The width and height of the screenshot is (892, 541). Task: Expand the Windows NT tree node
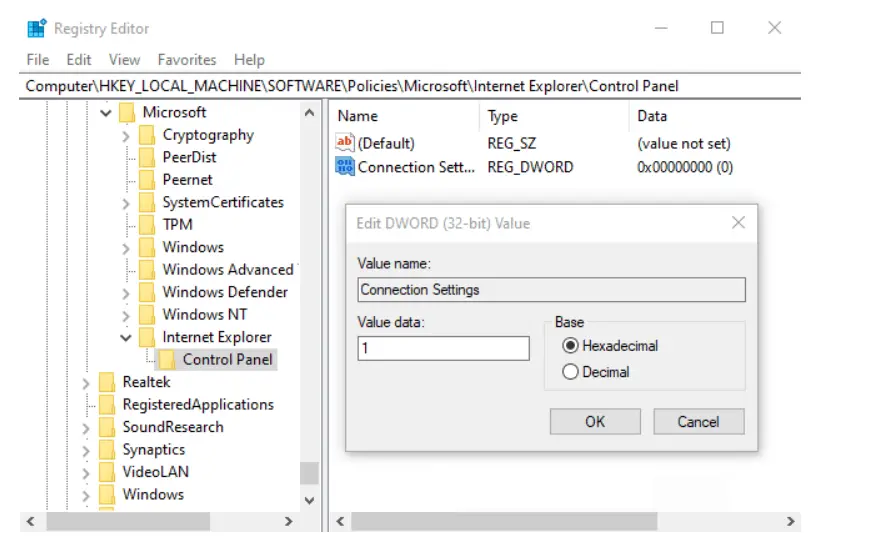click(126, 315)
